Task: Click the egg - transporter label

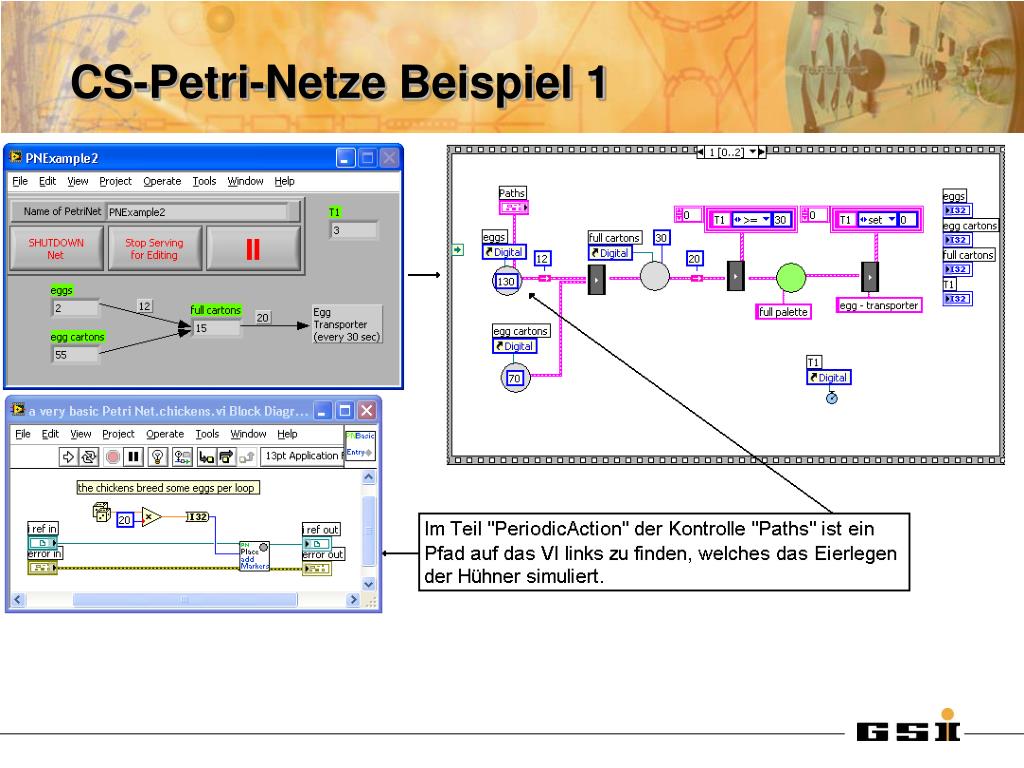Action: click(x=879, y=305)
